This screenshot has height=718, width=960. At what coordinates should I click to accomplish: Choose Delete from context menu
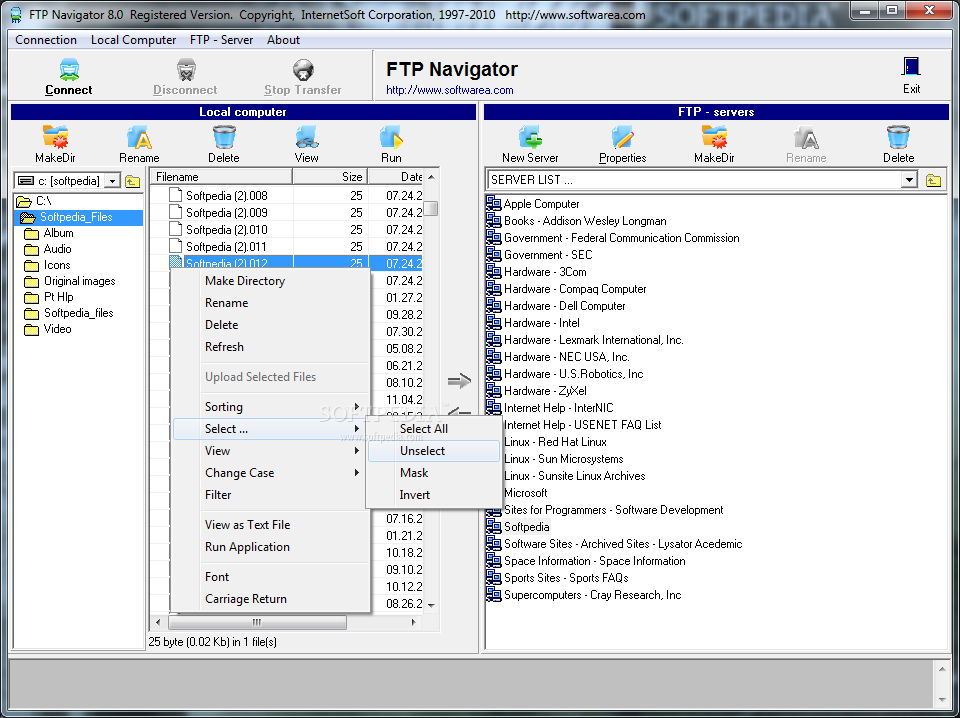click(x=271, y=325)
